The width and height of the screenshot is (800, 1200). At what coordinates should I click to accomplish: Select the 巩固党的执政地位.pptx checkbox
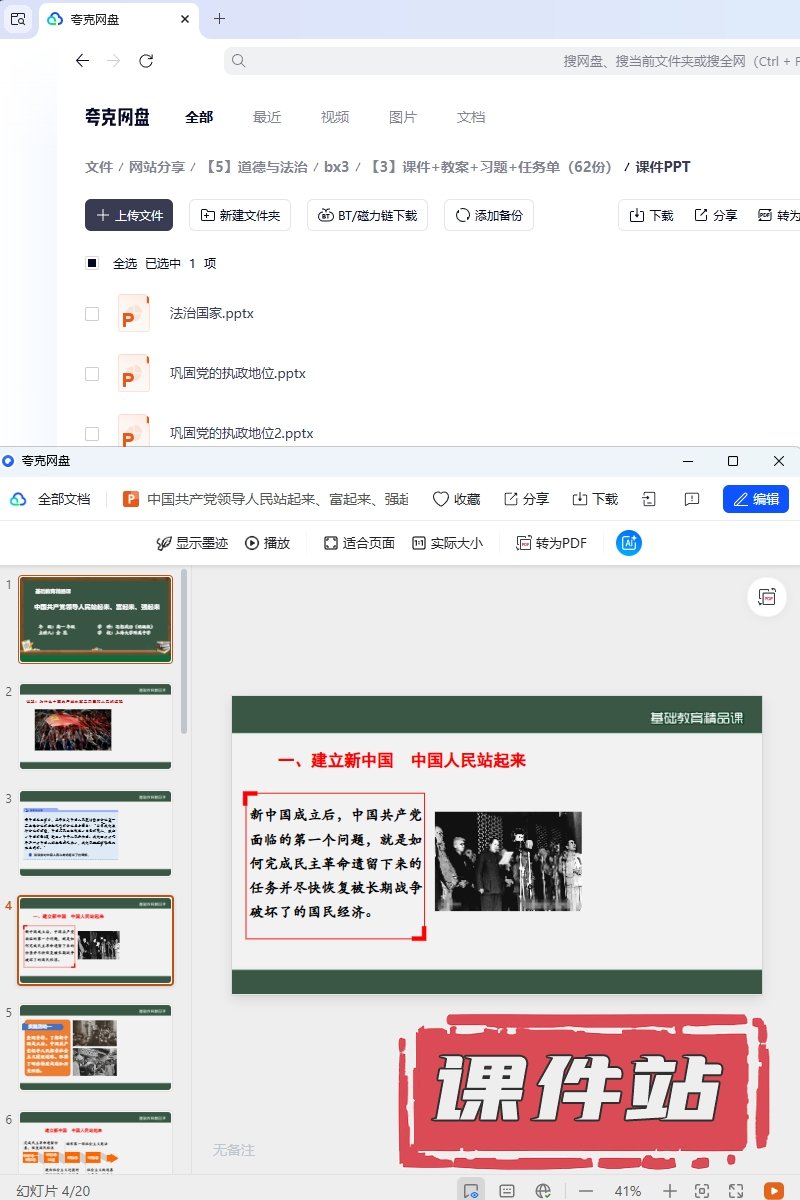[x=92, y=374]
